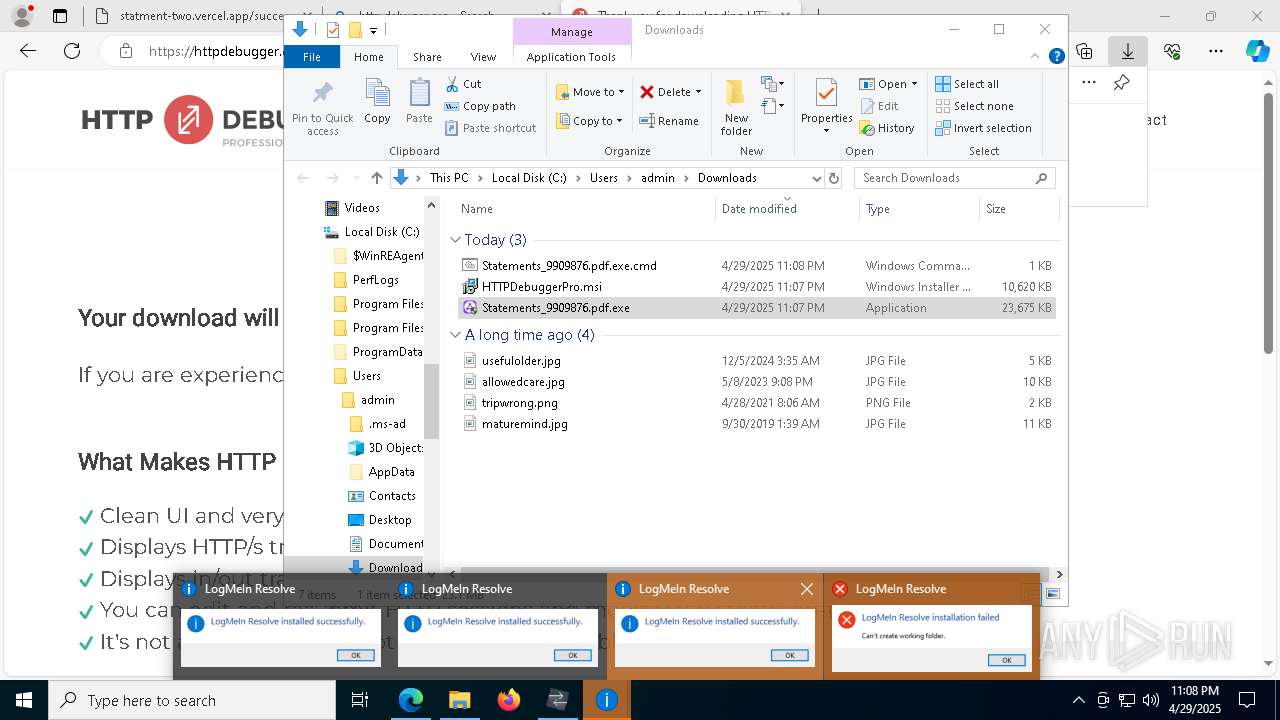This screenshot has height=720, width=1280.
Task: Open the Copy to dropdown
Action: 589,121
